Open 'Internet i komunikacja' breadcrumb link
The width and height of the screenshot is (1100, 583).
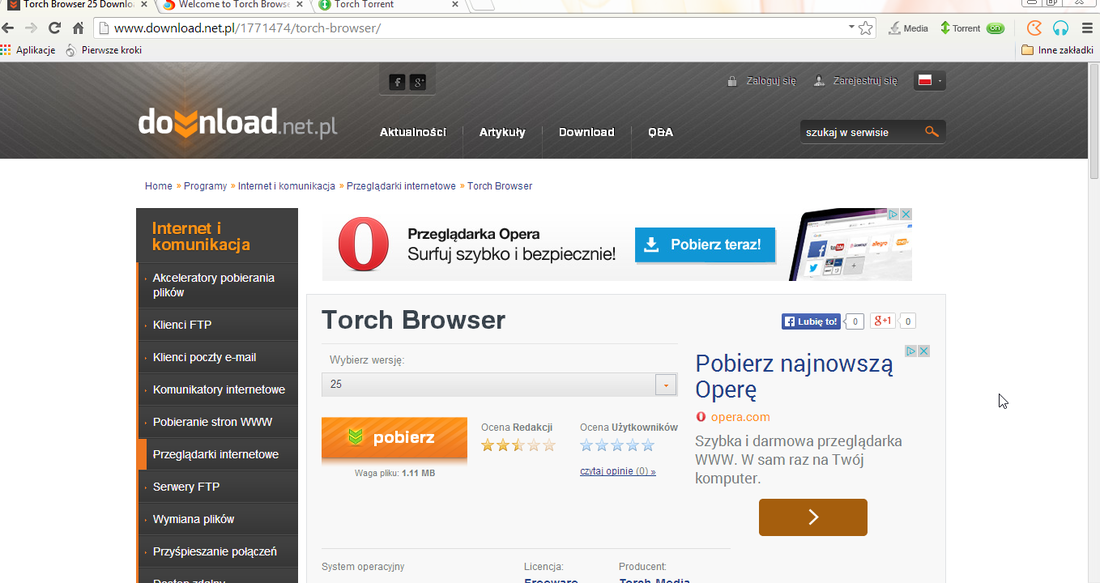286,186
